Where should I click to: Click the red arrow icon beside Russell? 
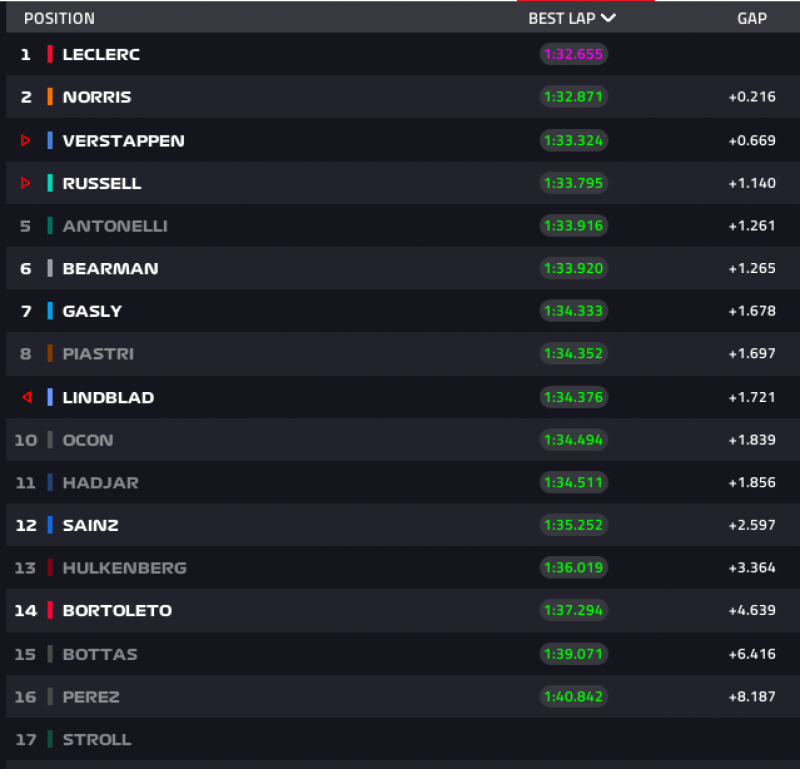point(26,183)
